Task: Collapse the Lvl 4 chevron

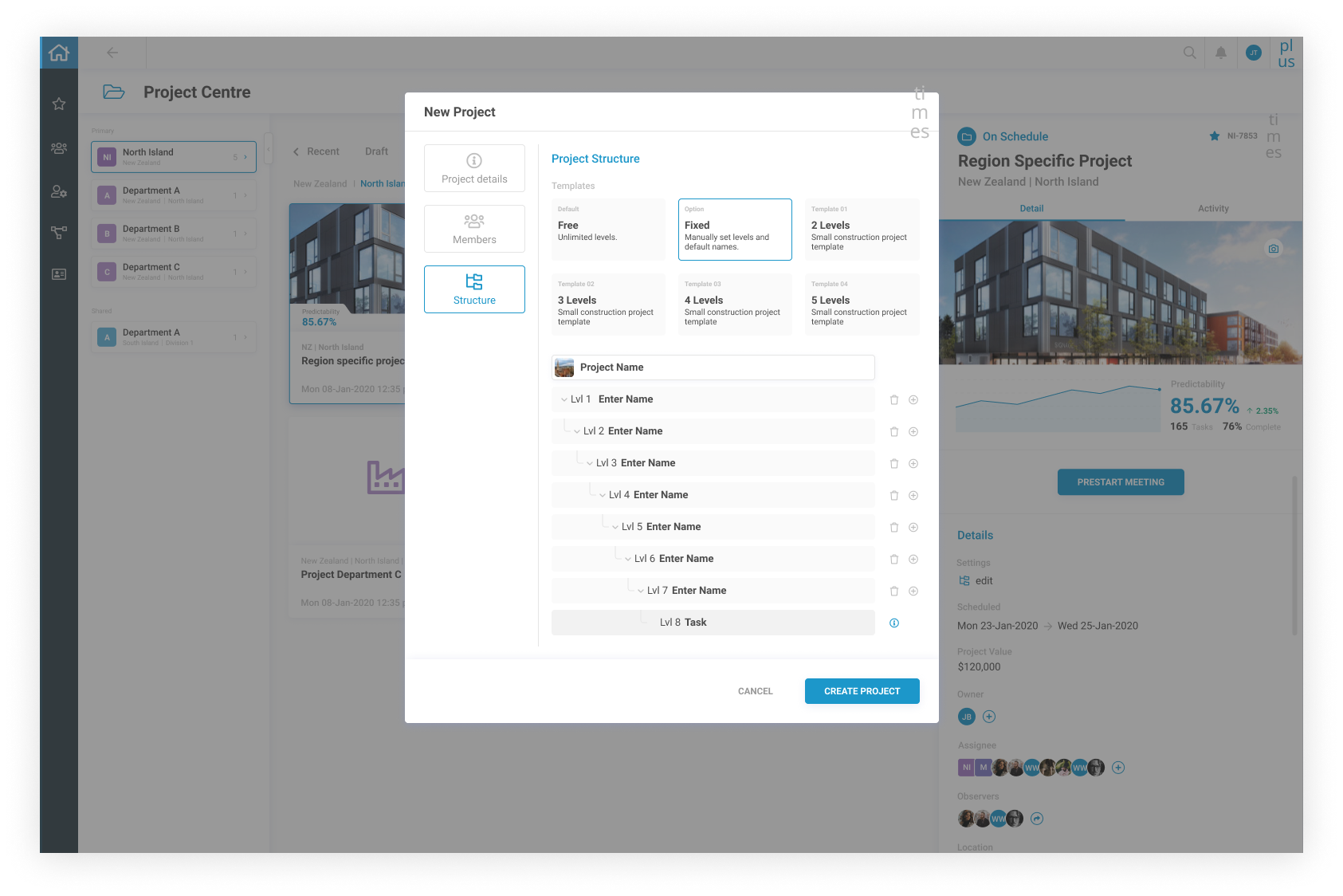Action: [603, 496]
